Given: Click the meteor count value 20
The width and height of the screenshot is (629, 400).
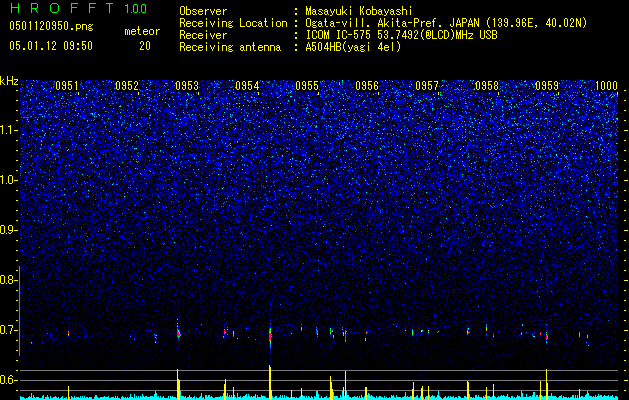Looking at the screenshot, I should pos(145,46).
